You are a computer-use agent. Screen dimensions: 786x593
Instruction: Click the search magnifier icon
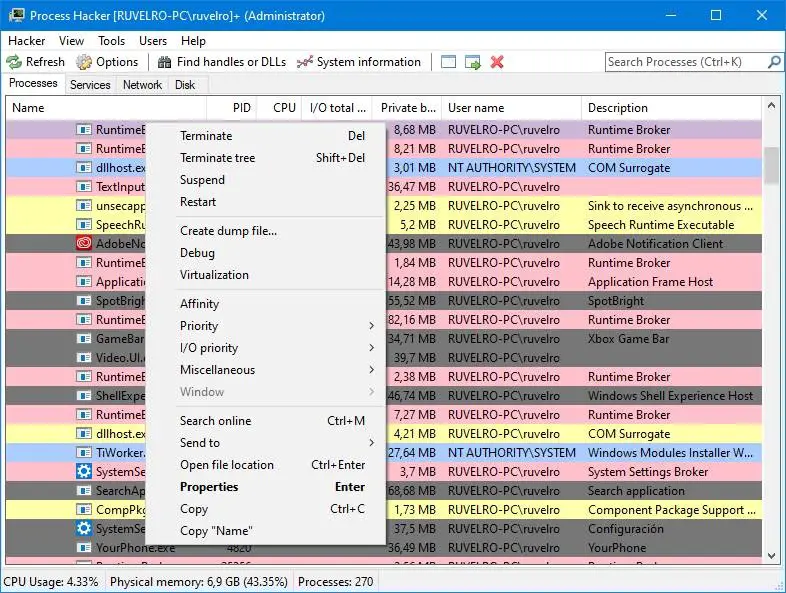(x=774, y=62)
